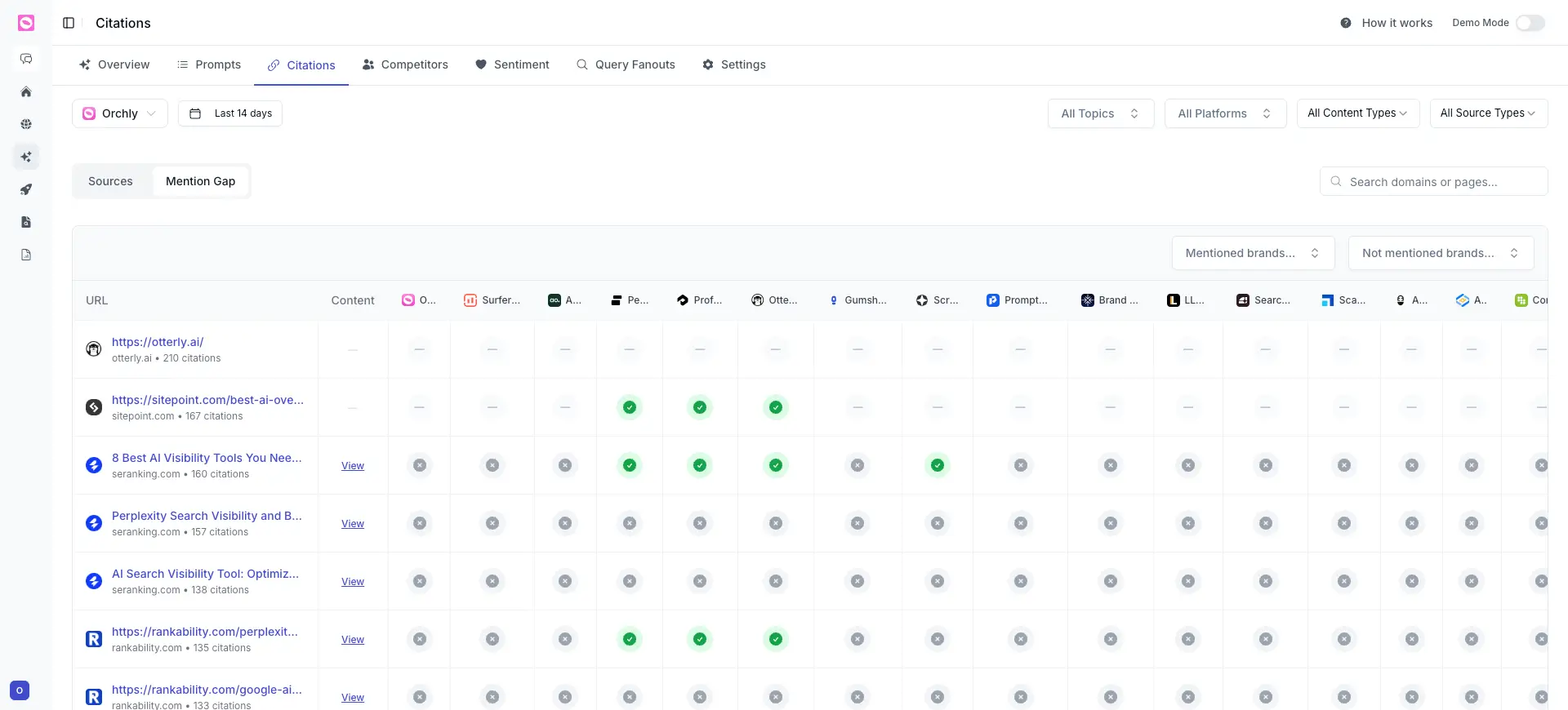This screenshot has height=710, width=1568.
Task: Open the Not mentioned brands filter
Action: click(x=1441, y=253)
